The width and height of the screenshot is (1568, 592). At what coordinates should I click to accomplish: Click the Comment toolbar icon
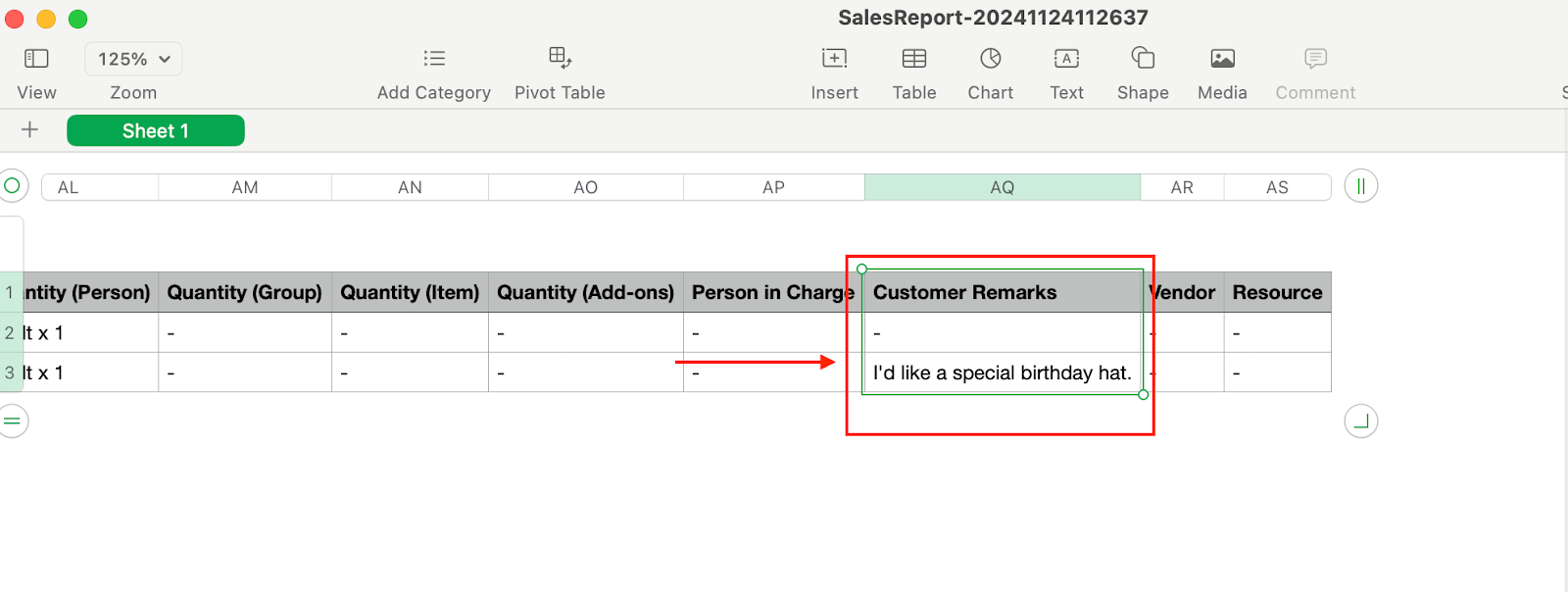click(1315, 59)
